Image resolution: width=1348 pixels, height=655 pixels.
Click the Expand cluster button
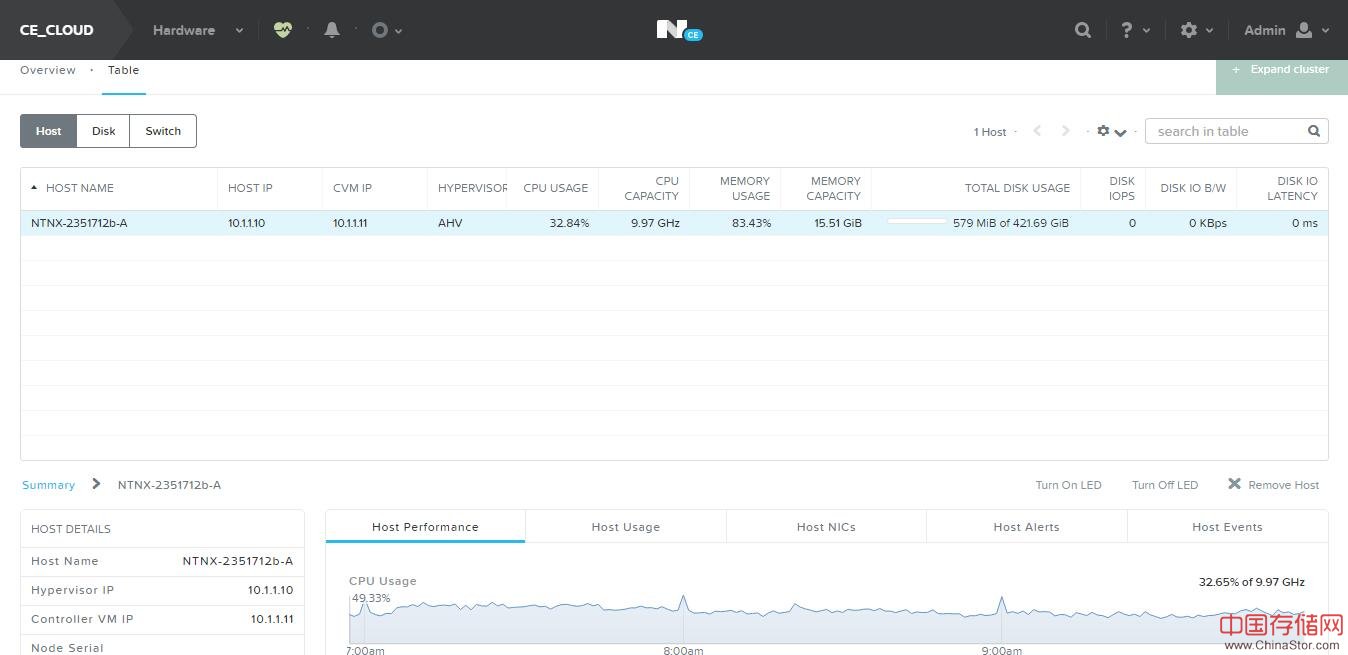(x=1281, y=70)
